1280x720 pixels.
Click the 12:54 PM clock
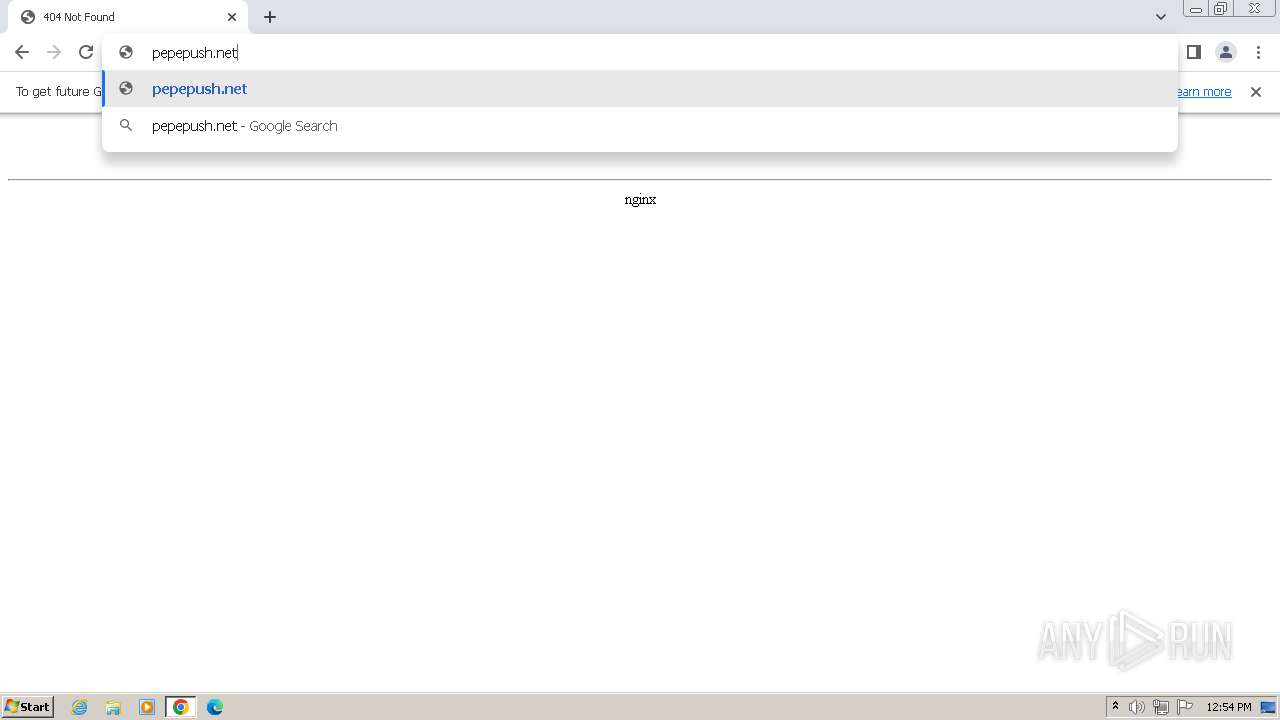(1229, 707)
